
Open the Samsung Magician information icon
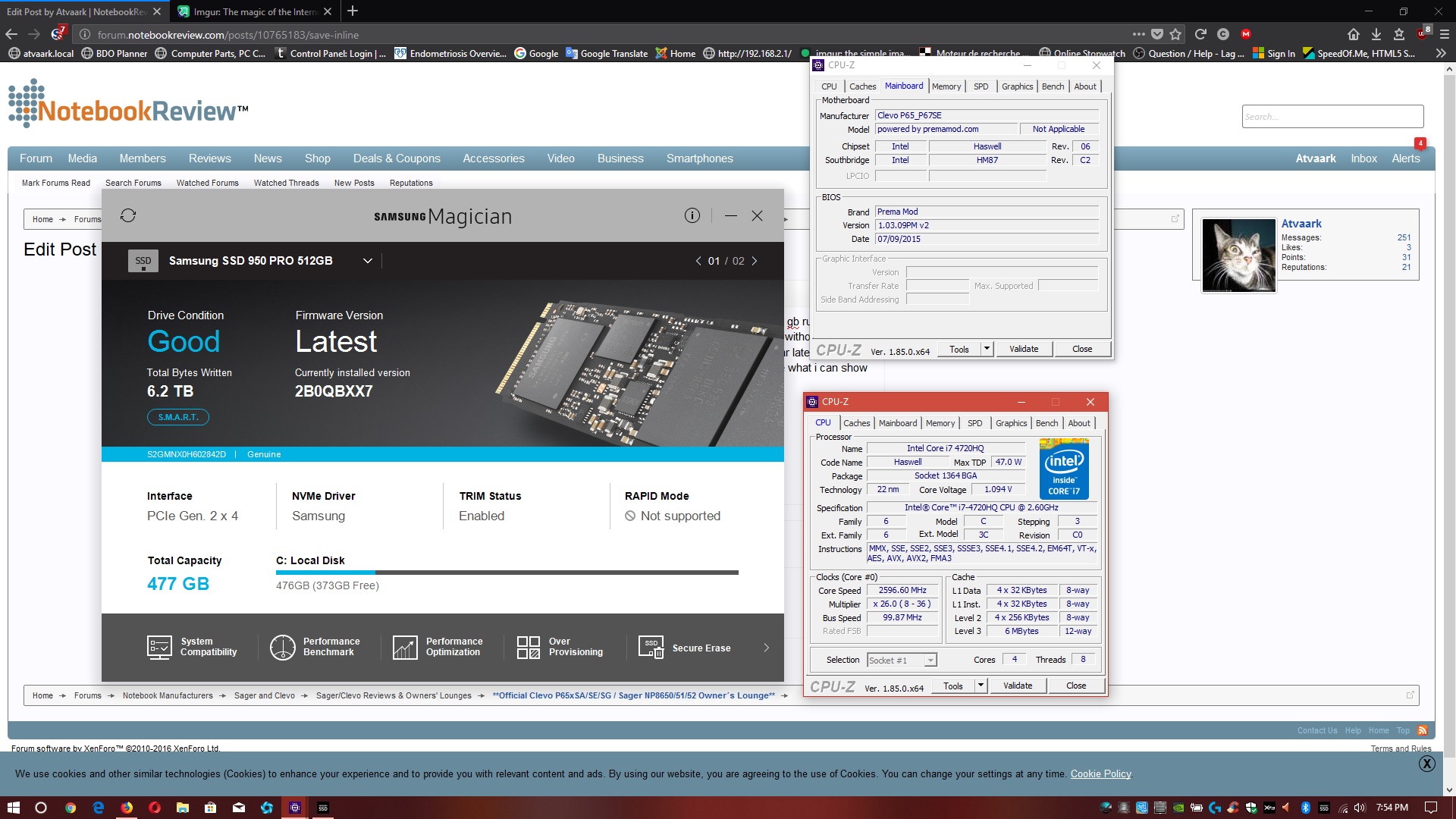coord(692,216)
